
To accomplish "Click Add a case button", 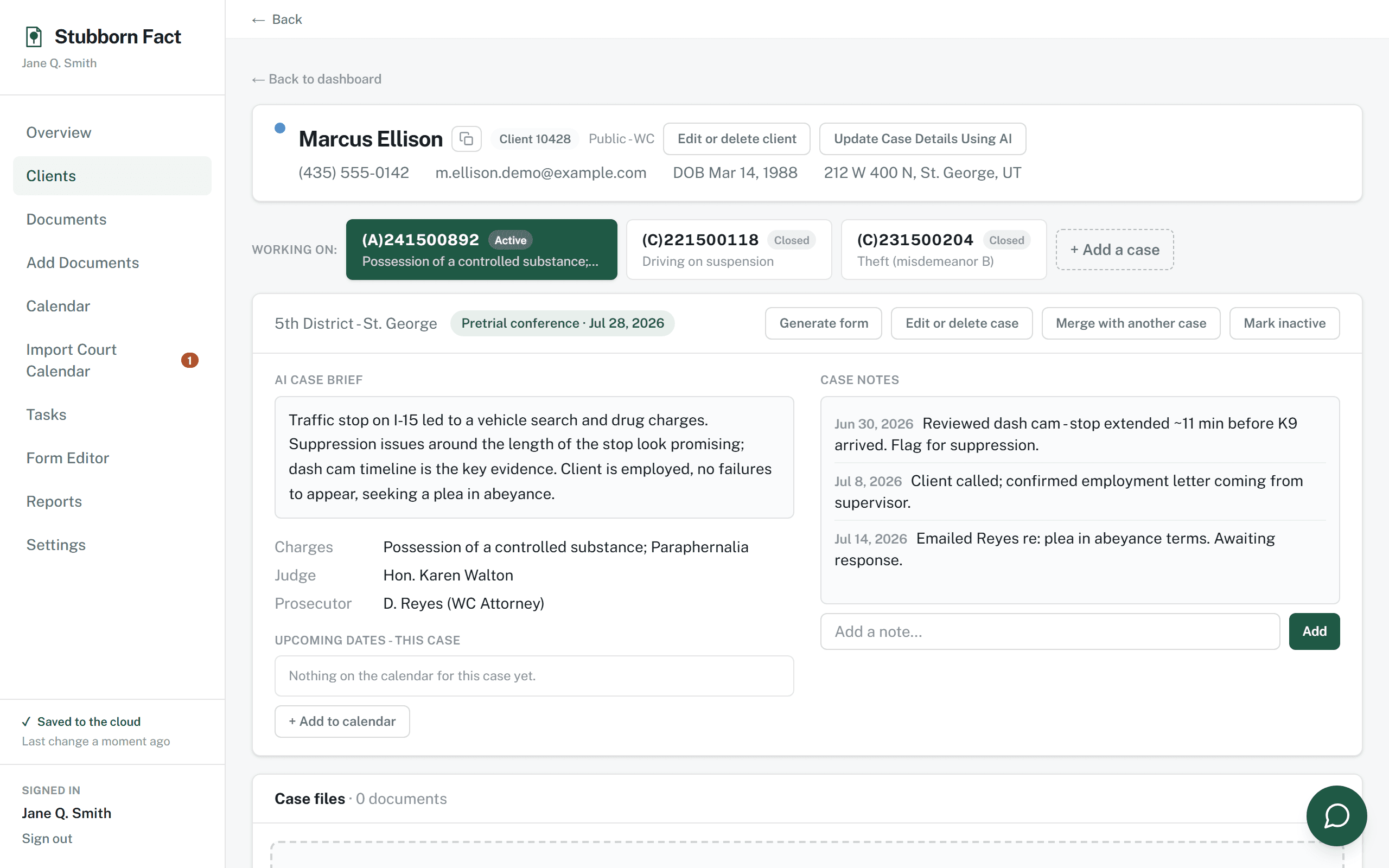I will point(1114,250).
